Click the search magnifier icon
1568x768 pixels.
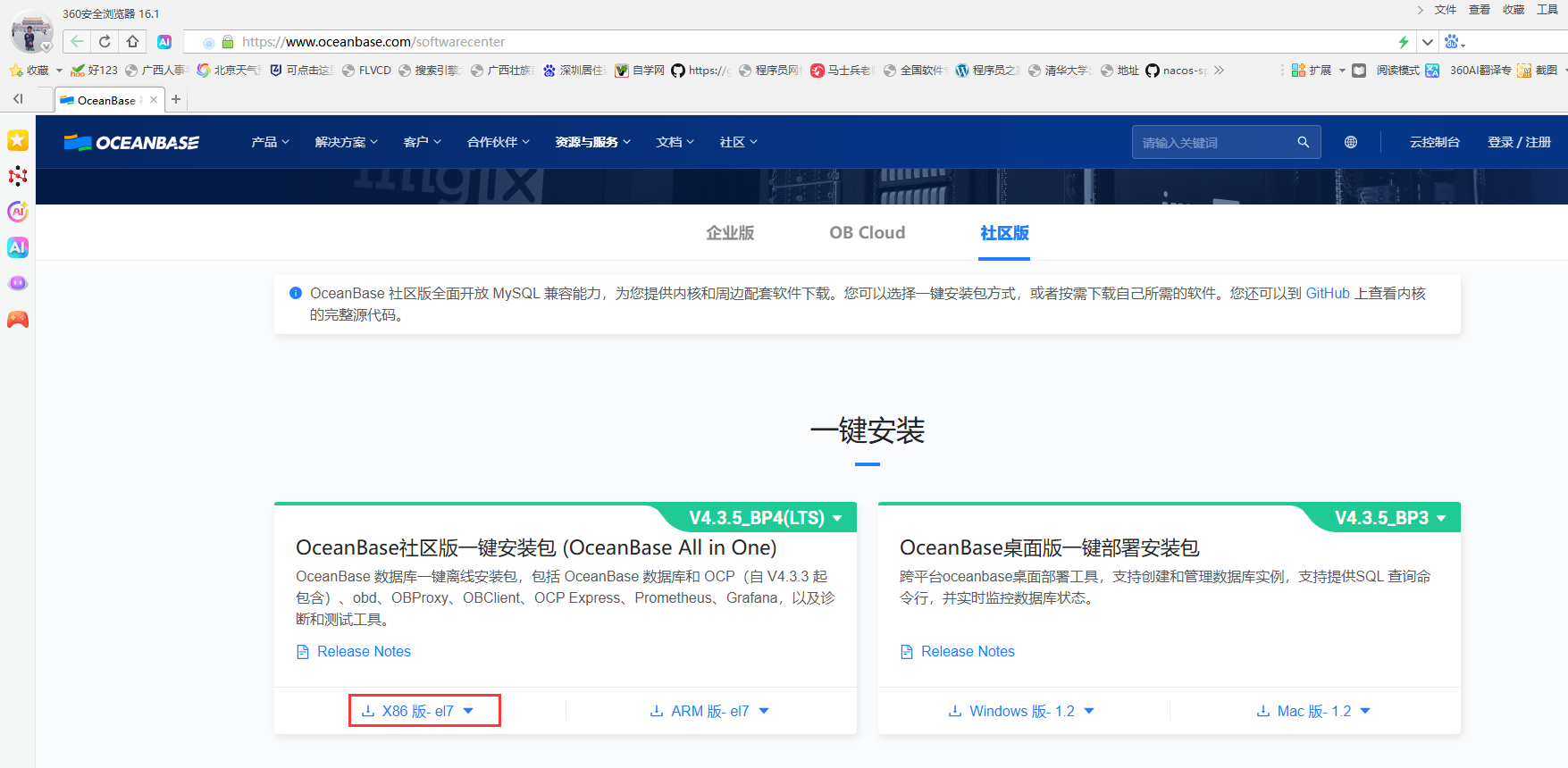(x=1304, y=142)
